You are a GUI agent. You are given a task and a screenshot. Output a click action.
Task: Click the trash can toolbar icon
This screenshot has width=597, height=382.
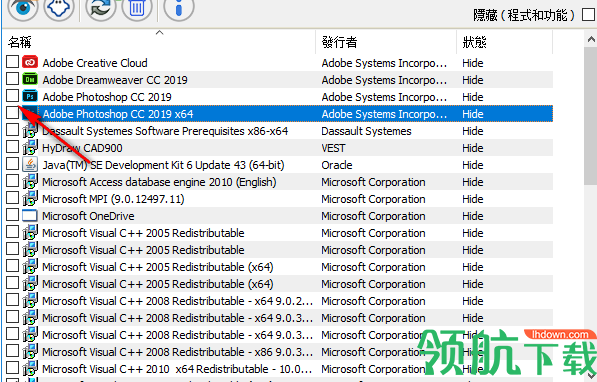pos(137,8)
